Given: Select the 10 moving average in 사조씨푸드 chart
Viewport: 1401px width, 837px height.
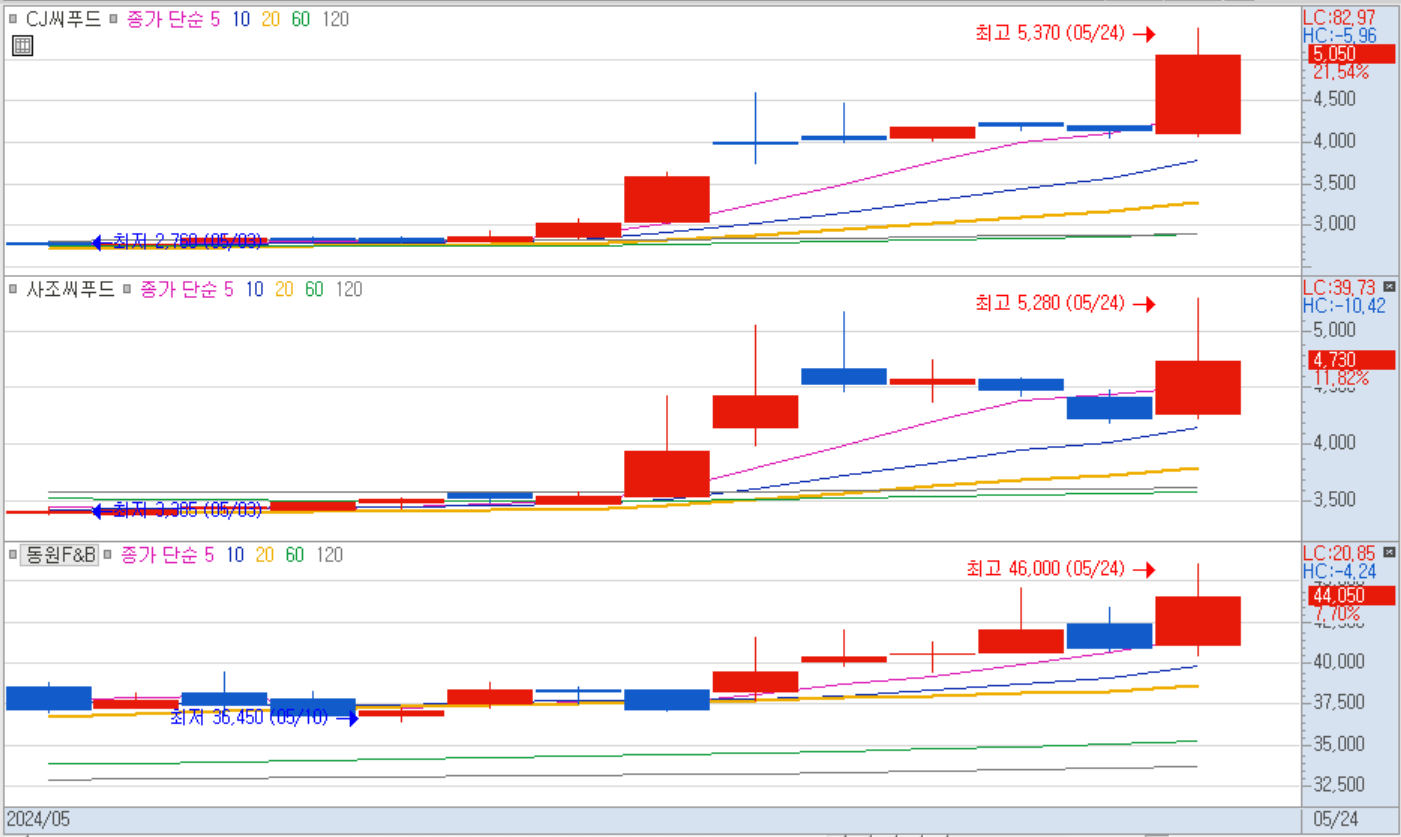Looking at the screenshot, I should [x=254, y=290].
